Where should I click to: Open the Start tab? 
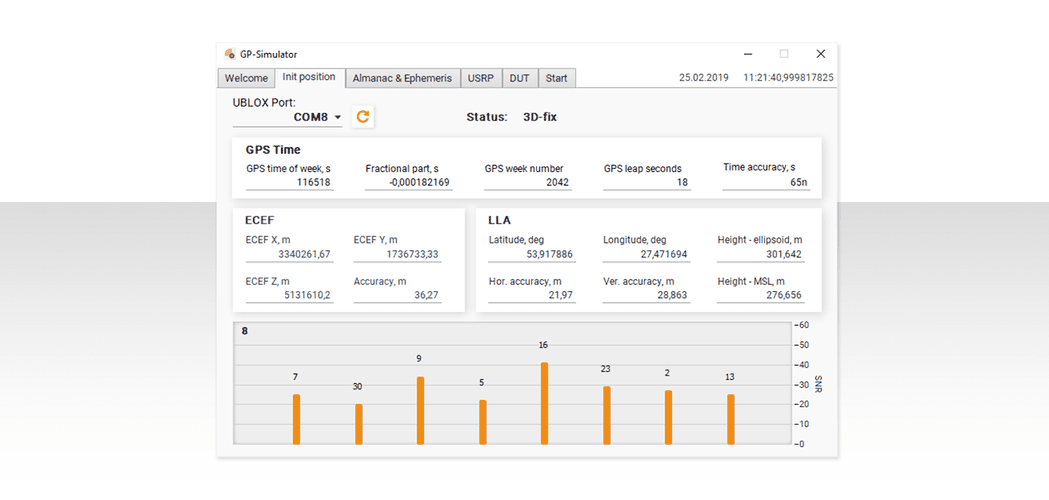tap(556, 78)
